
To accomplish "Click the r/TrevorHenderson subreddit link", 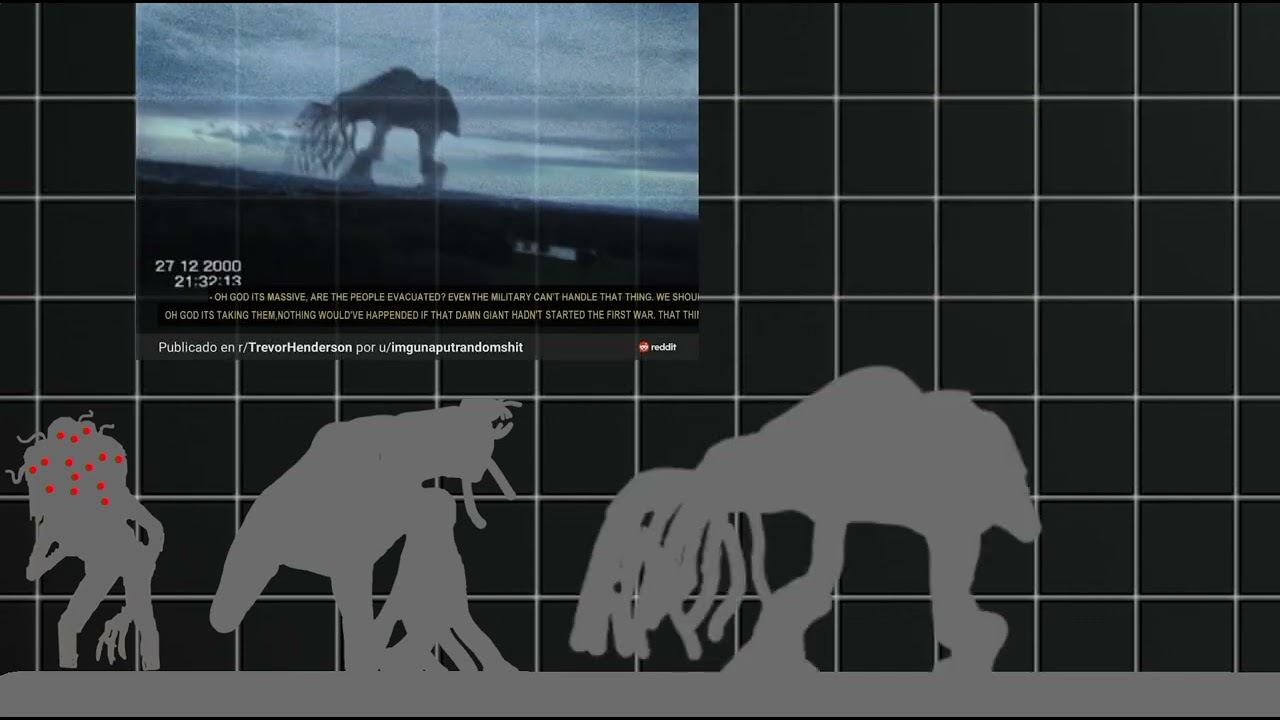I will tap(295, 347).
